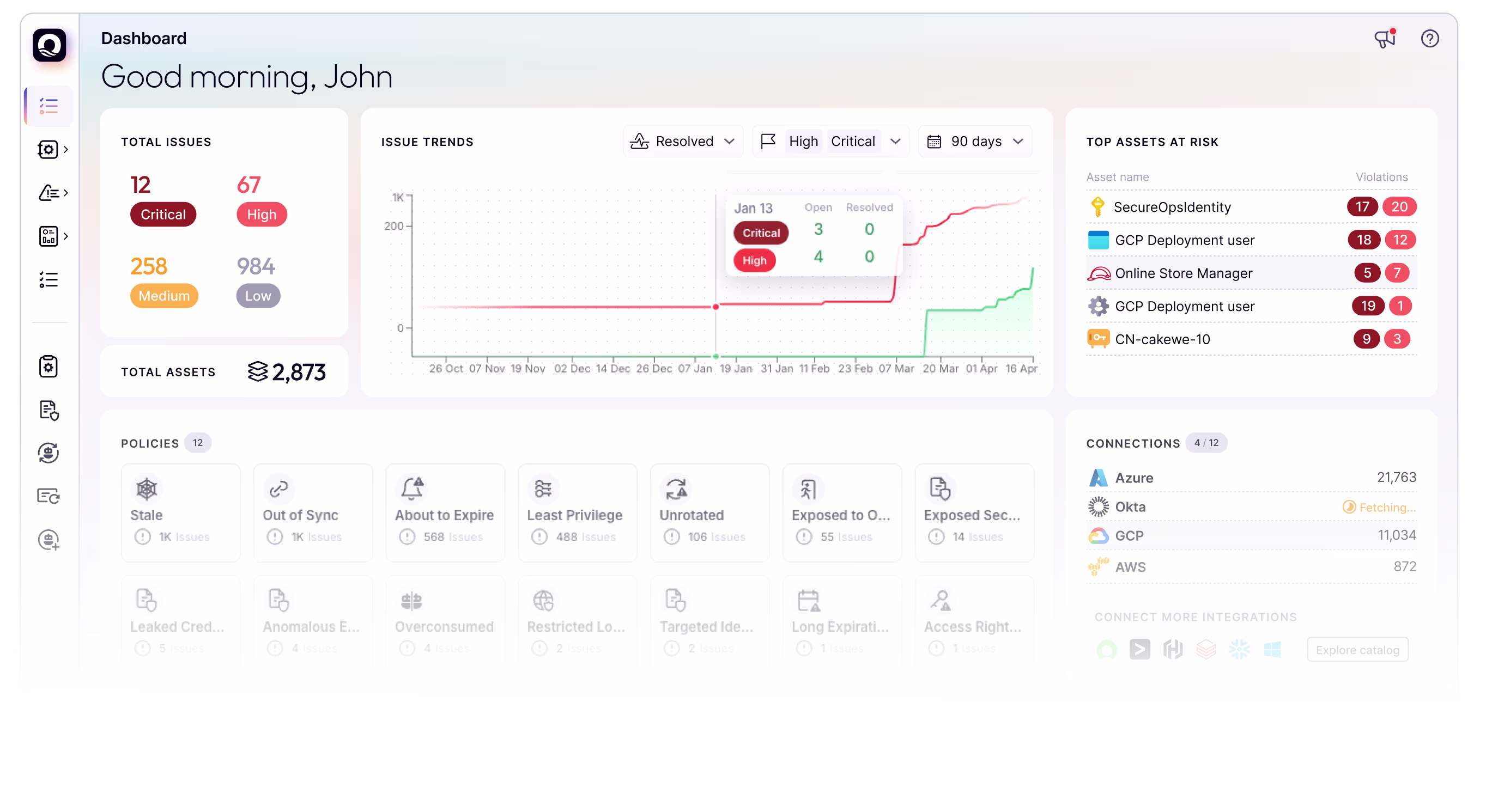The width and height of the screenshot is (1486, 812).
Task: Click the snowflake integration icon
Action: [x=1239, y=649]
